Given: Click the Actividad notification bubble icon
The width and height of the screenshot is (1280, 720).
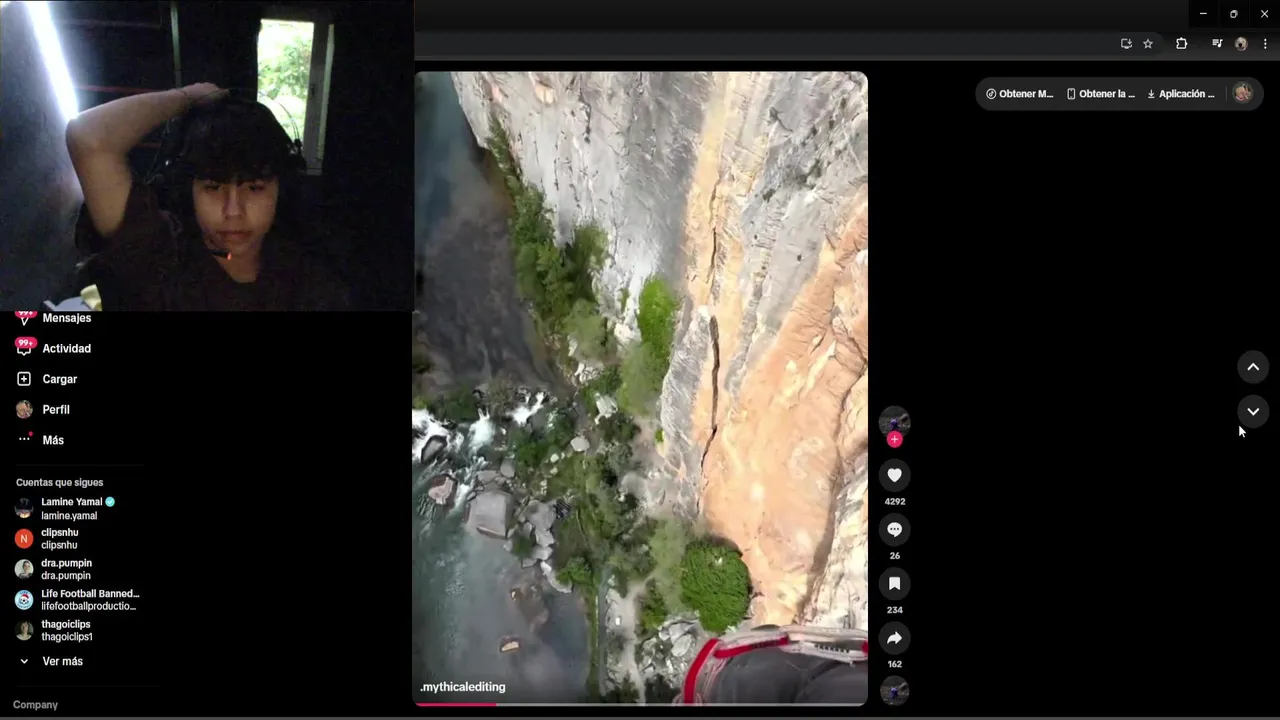Looking at the screenshot, I should (x=24, y=347).
